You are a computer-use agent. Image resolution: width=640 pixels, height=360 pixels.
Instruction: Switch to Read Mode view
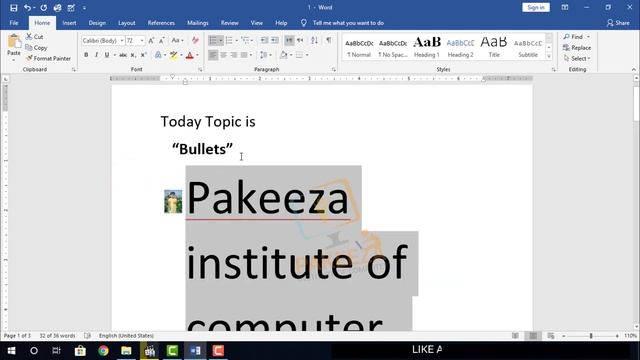516,336
